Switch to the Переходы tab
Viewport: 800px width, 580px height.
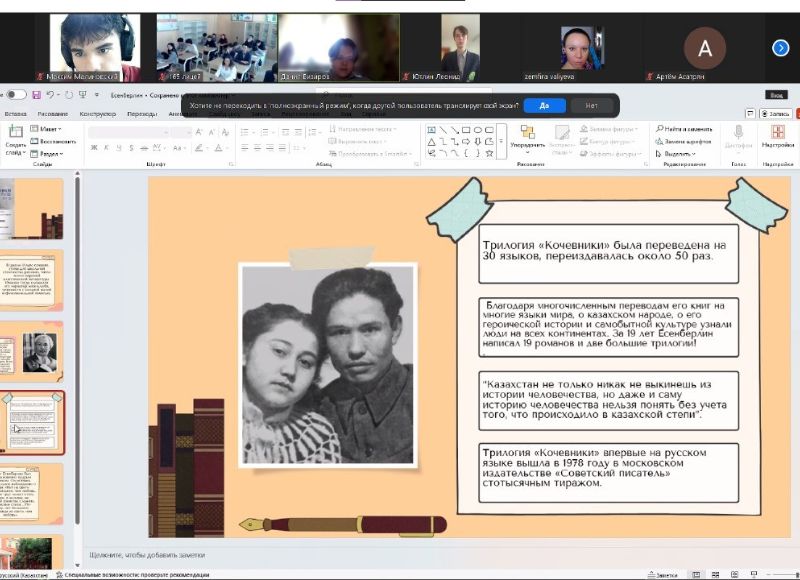point(142,114)
